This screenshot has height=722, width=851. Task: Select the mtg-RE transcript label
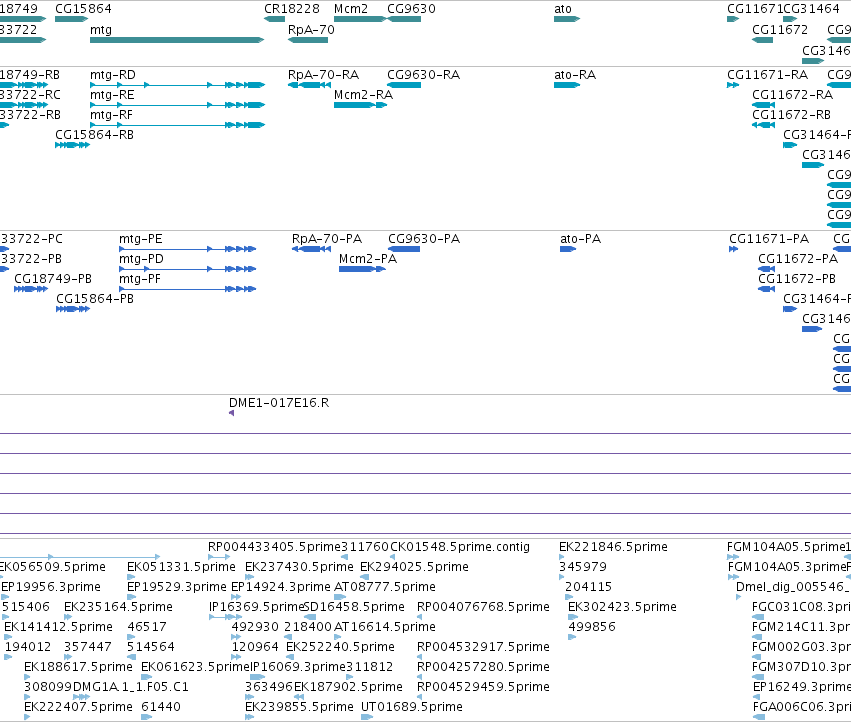(112, 95)
